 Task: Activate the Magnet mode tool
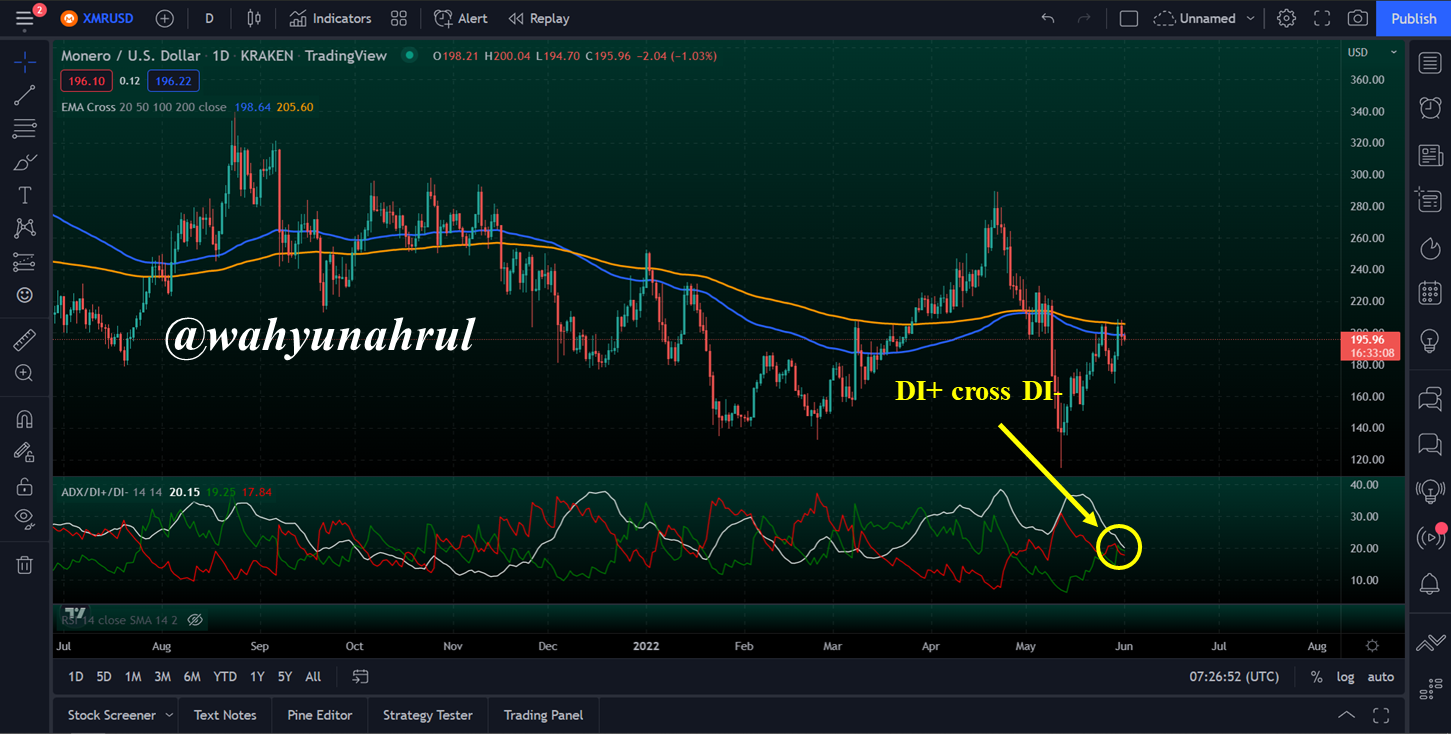pyautogui.click(x=25, y=419)
